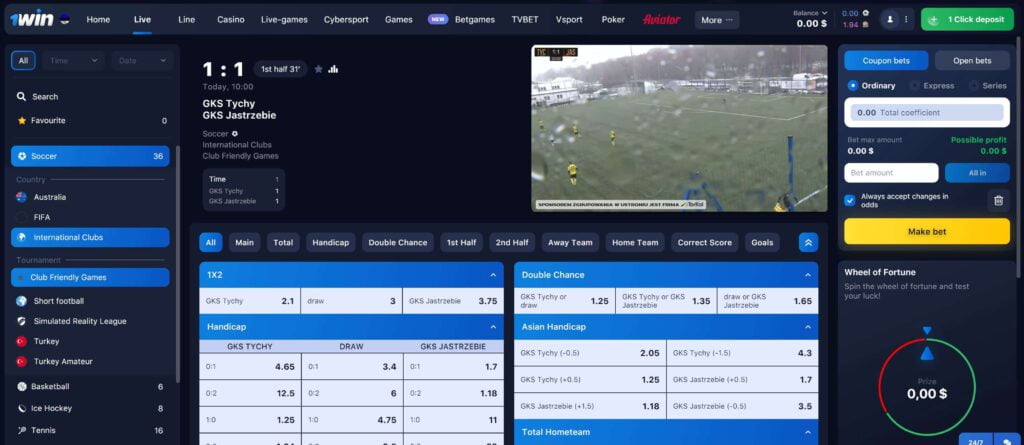Click Total coefficient field in coupon
This screenshot has height=445, width=1024.
927,112
